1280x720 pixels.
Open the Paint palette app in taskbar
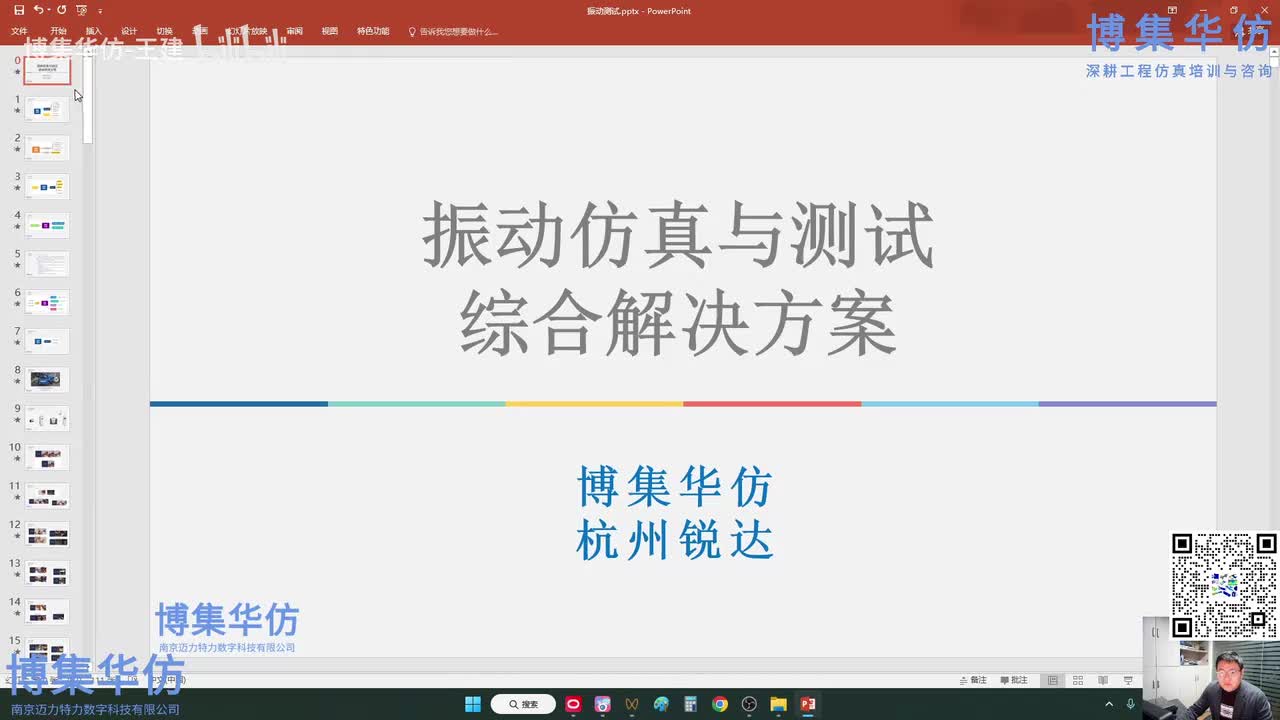[661, 704]
